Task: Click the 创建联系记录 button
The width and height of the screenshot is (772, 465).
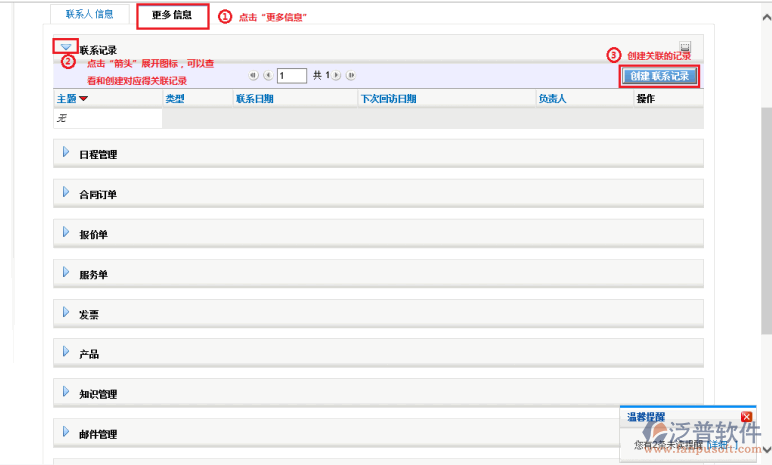Action: click(x=659, y=76)
